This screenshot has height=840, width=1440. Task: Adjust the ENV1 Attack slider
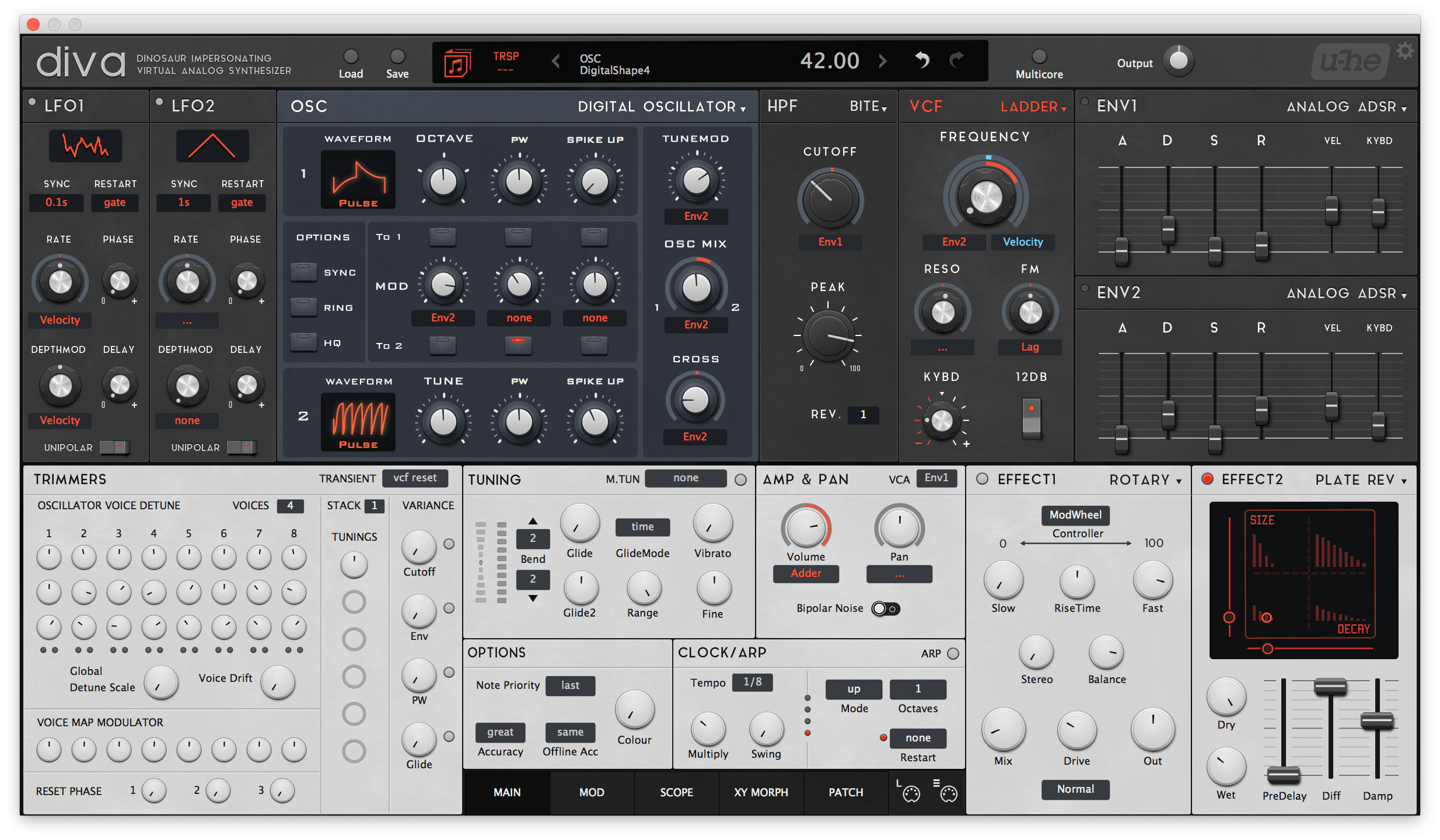[x=1121, y=251]
